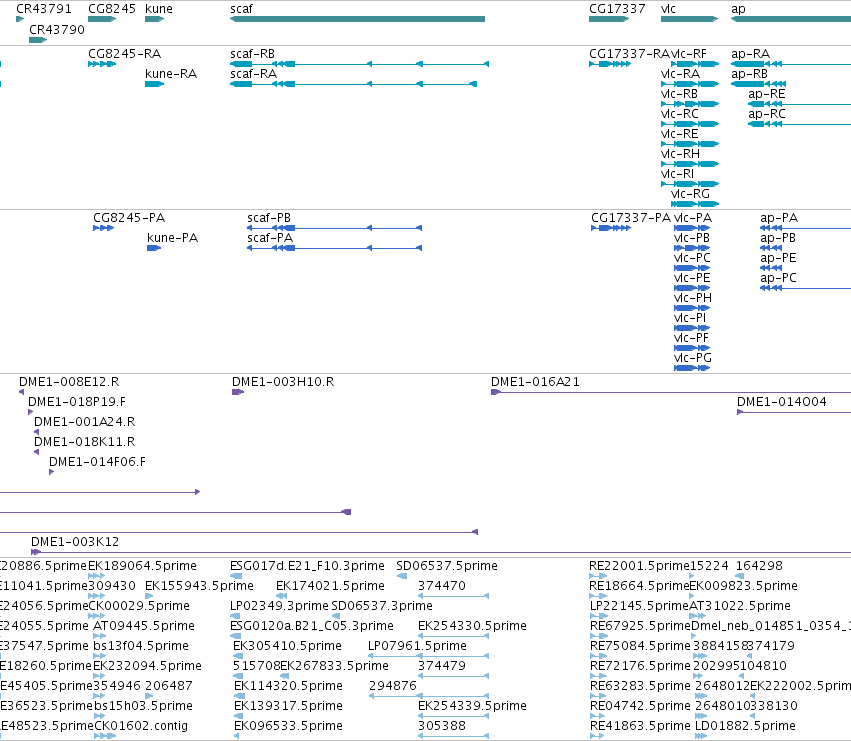Click the vlc-PH protein label
Screen dimensions: 851x741
(x=693, y=298)
